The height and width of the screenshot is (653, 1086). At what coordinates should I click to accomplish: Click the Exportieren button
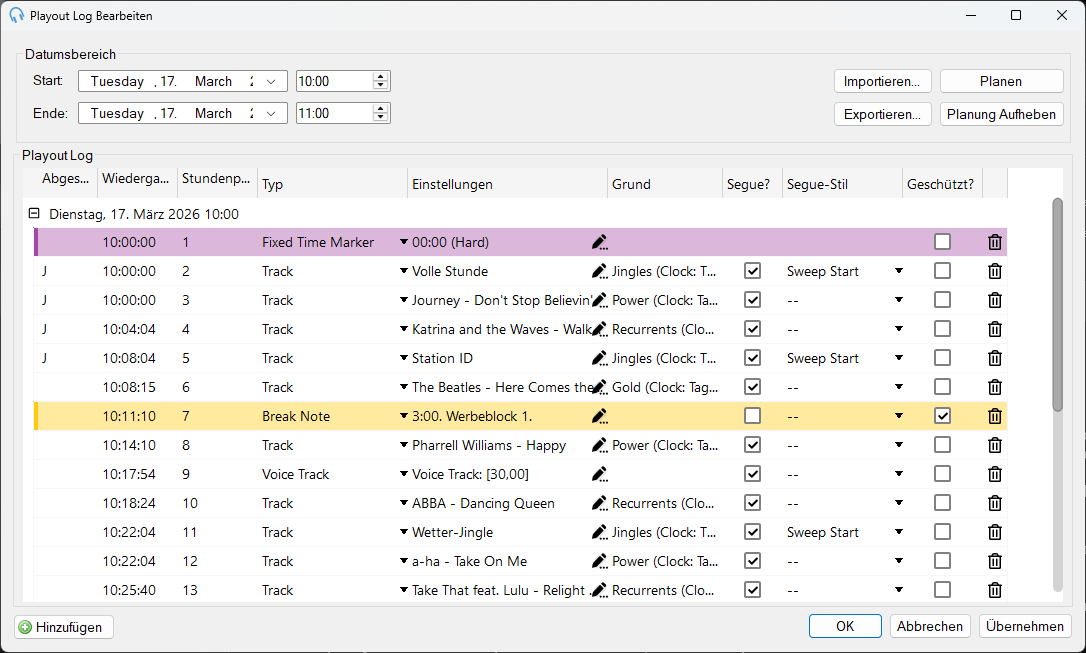(882, 114)
